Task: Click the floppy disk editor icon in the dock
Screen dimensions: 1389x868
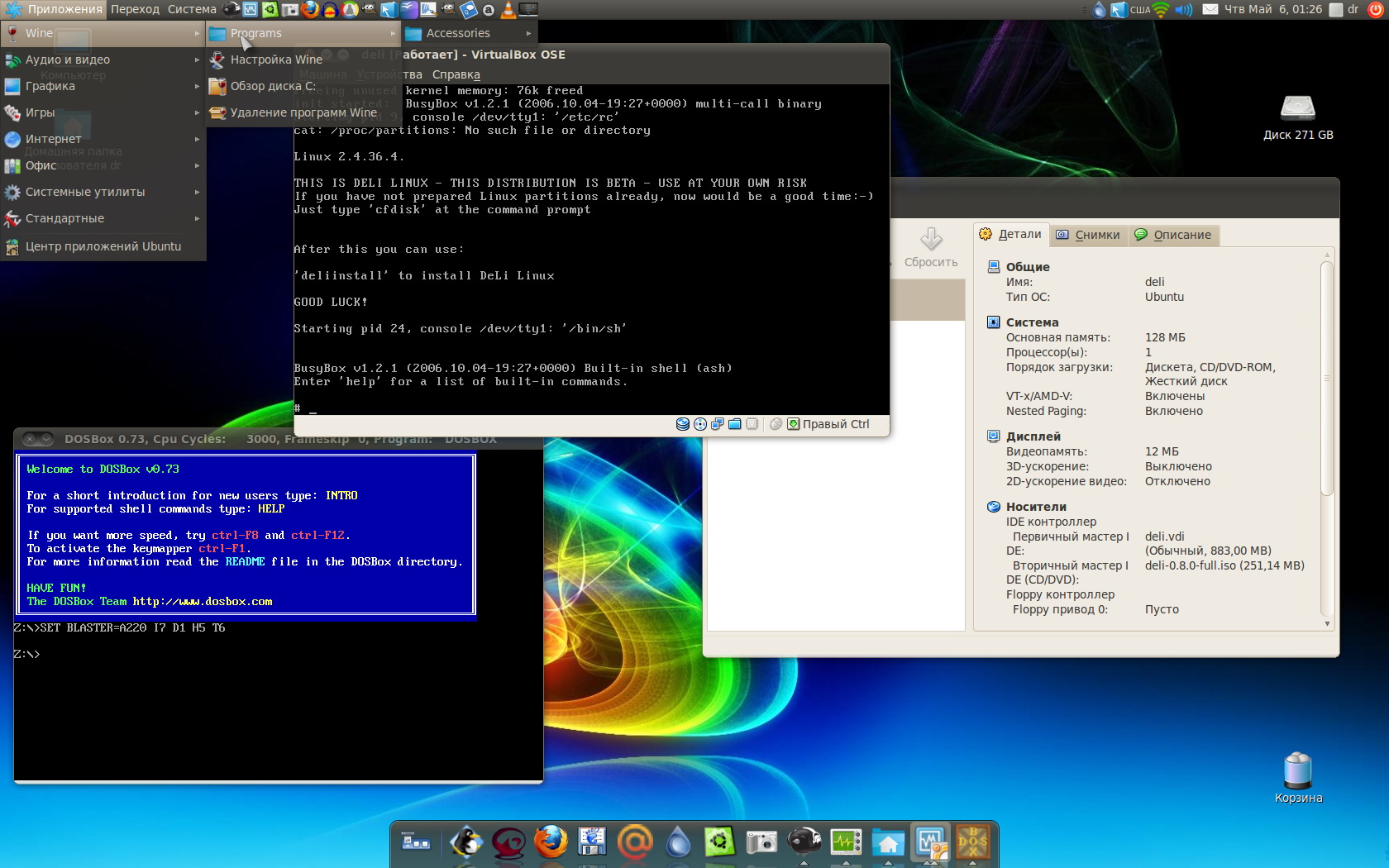Action: click(x=592, y=842)
